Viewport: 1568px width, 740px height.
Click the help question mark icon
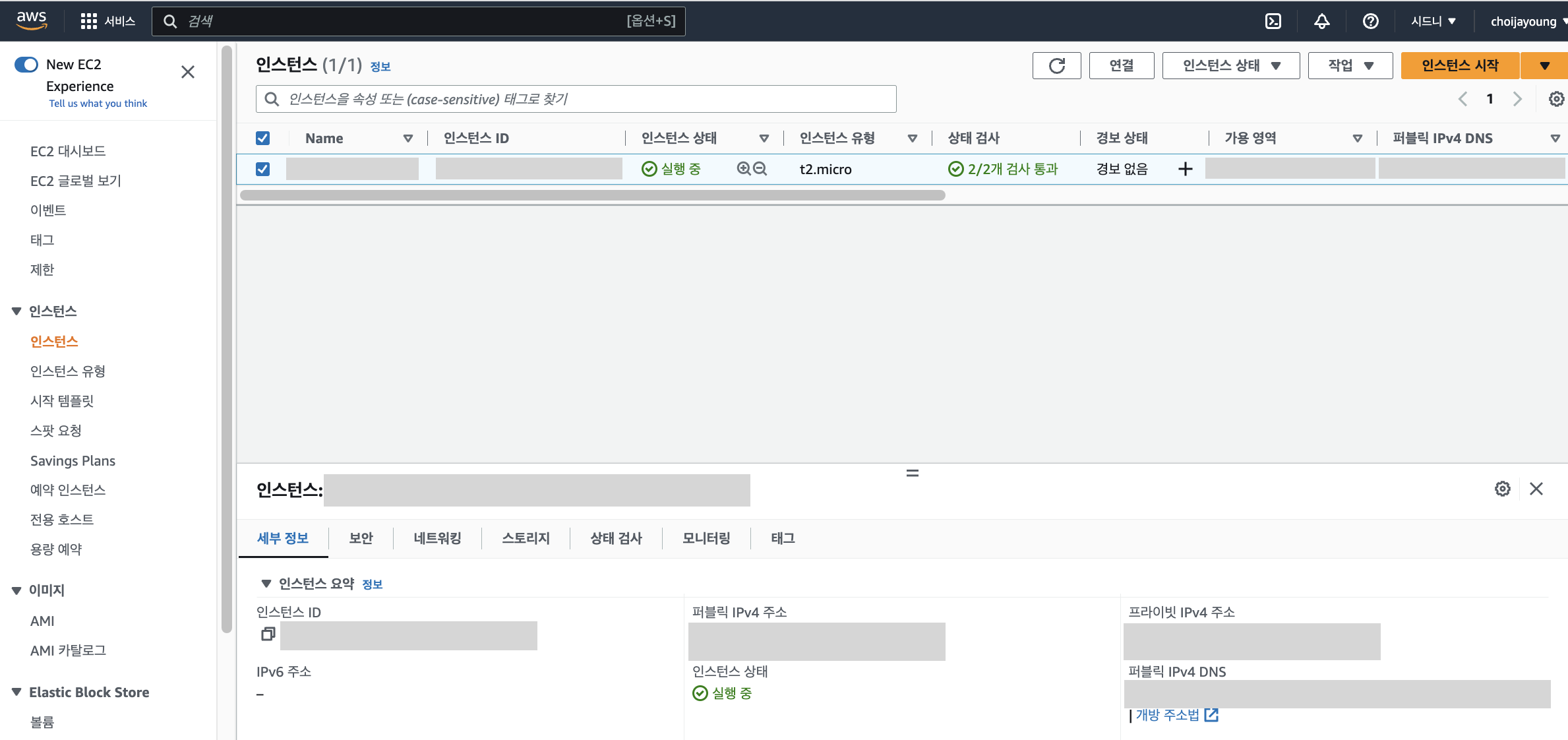1370,21
